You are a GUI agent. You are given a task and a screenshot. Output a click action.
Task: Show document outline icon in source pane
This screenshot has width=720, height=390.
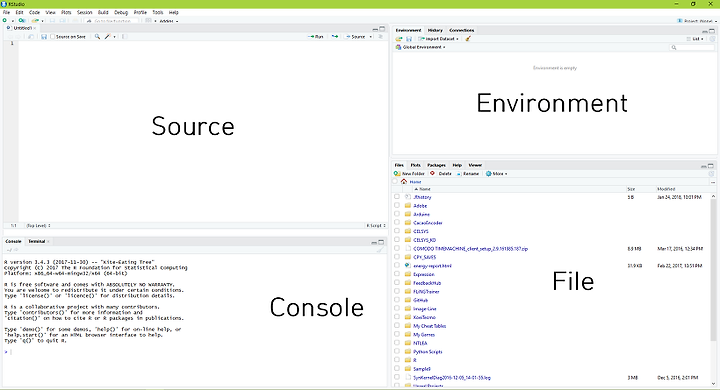point(380,37)
